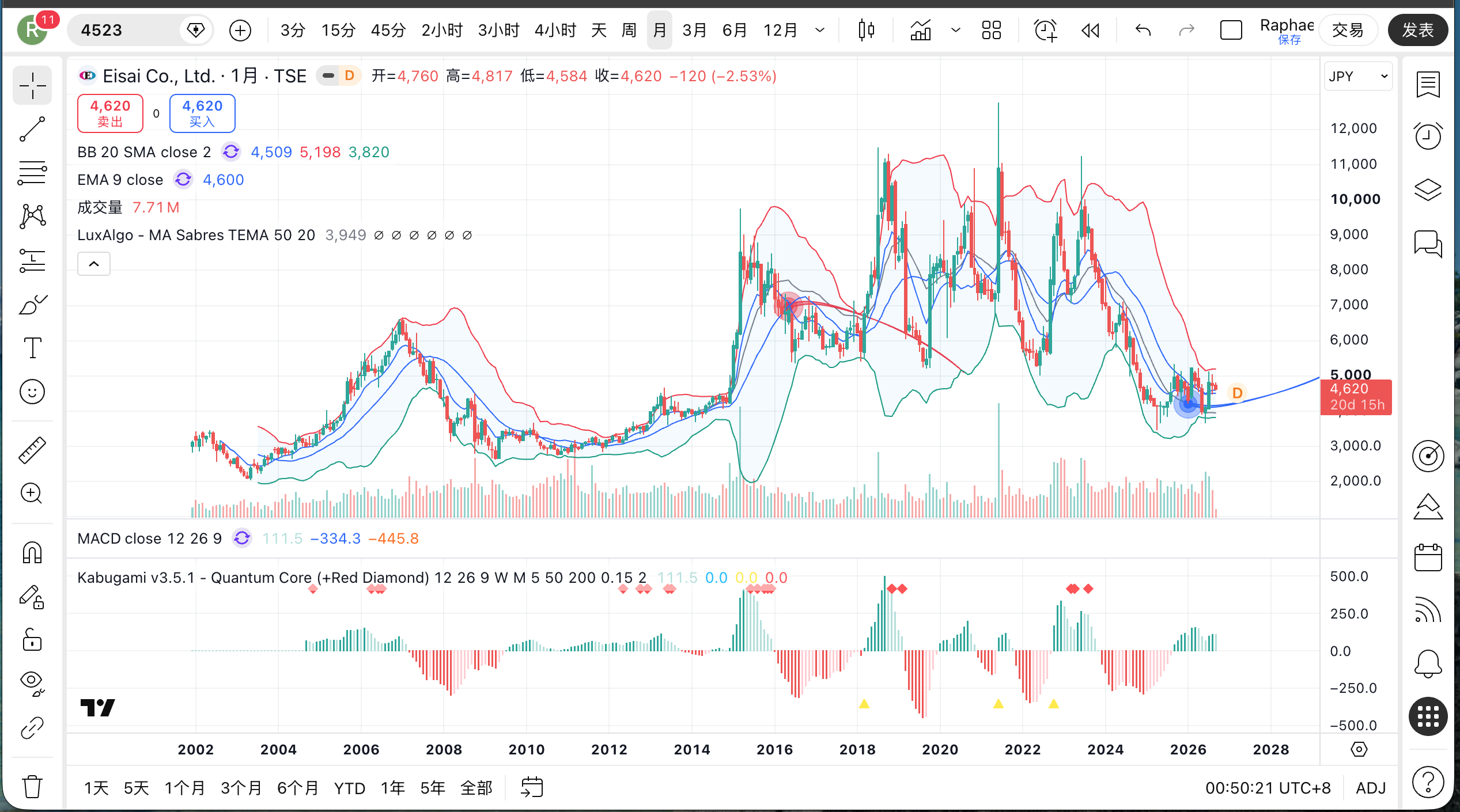The height and width of the screenshot is (812, 1460).
Task: Open the layout grid selector
Action: (x=992, y=30)
